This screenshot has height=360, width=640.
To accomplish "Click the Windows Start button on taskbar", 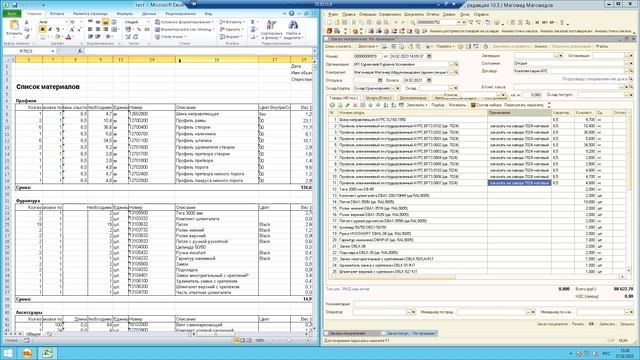I will pos(8,353).
